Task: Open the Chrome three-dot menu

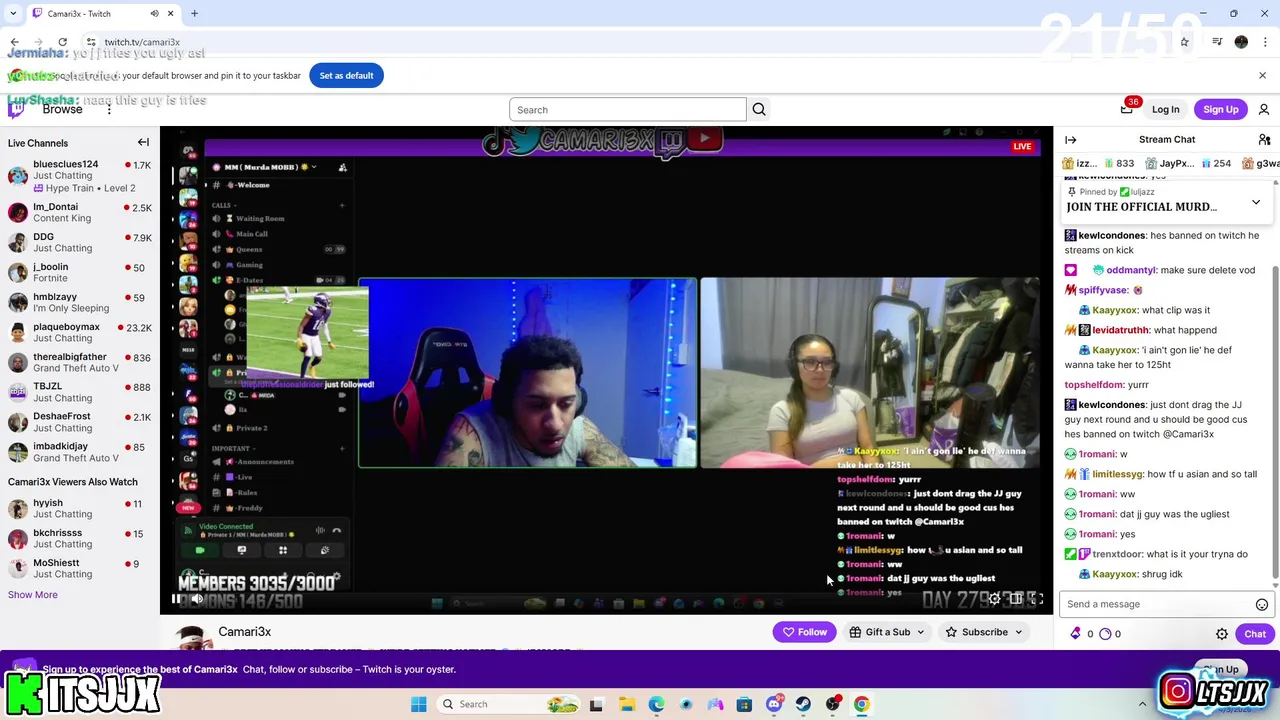Action: (1266, 42)
